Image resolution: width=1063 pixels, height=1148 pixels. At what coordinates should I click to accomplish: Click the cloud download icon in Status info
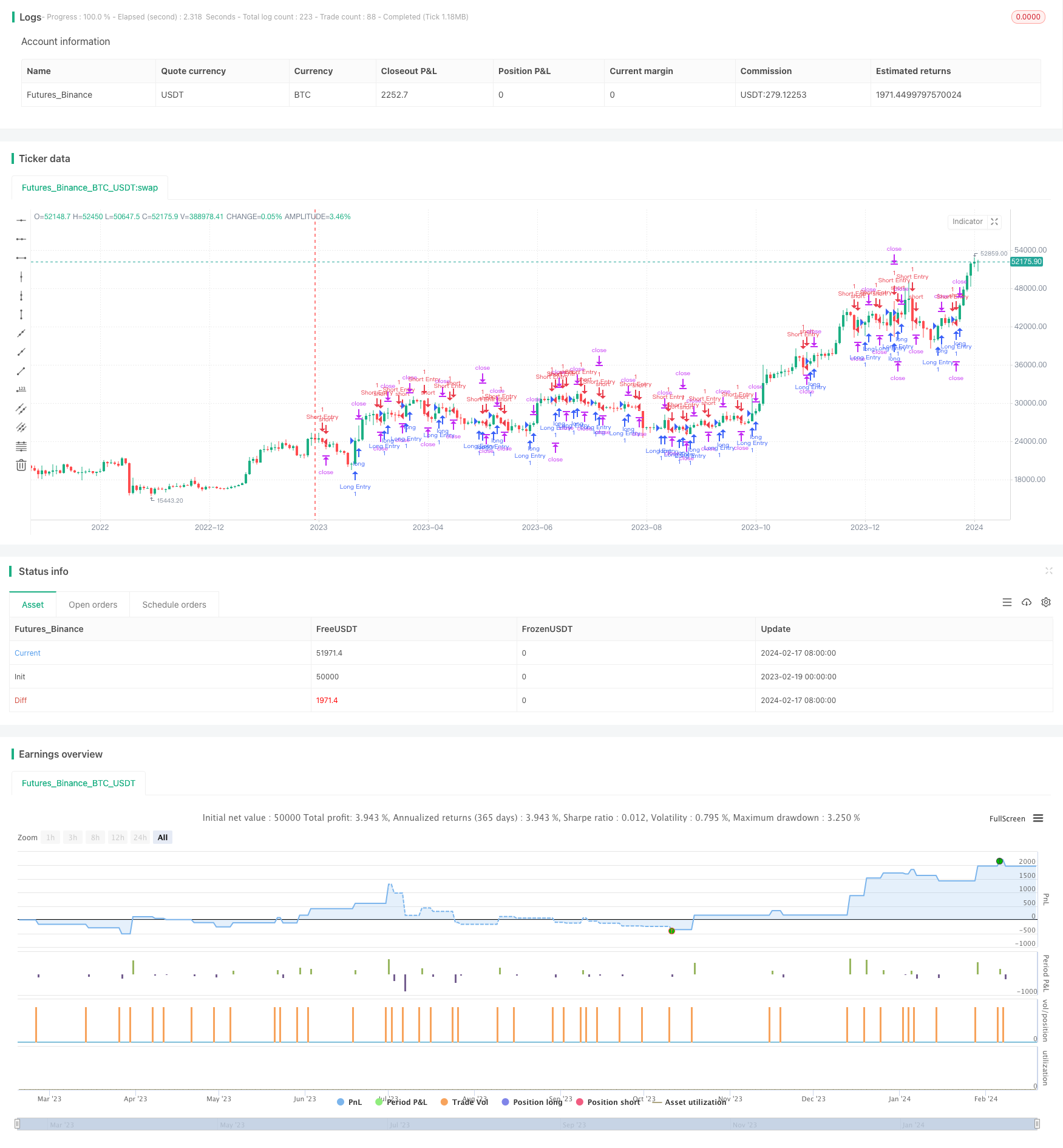tap(1027, 602)
